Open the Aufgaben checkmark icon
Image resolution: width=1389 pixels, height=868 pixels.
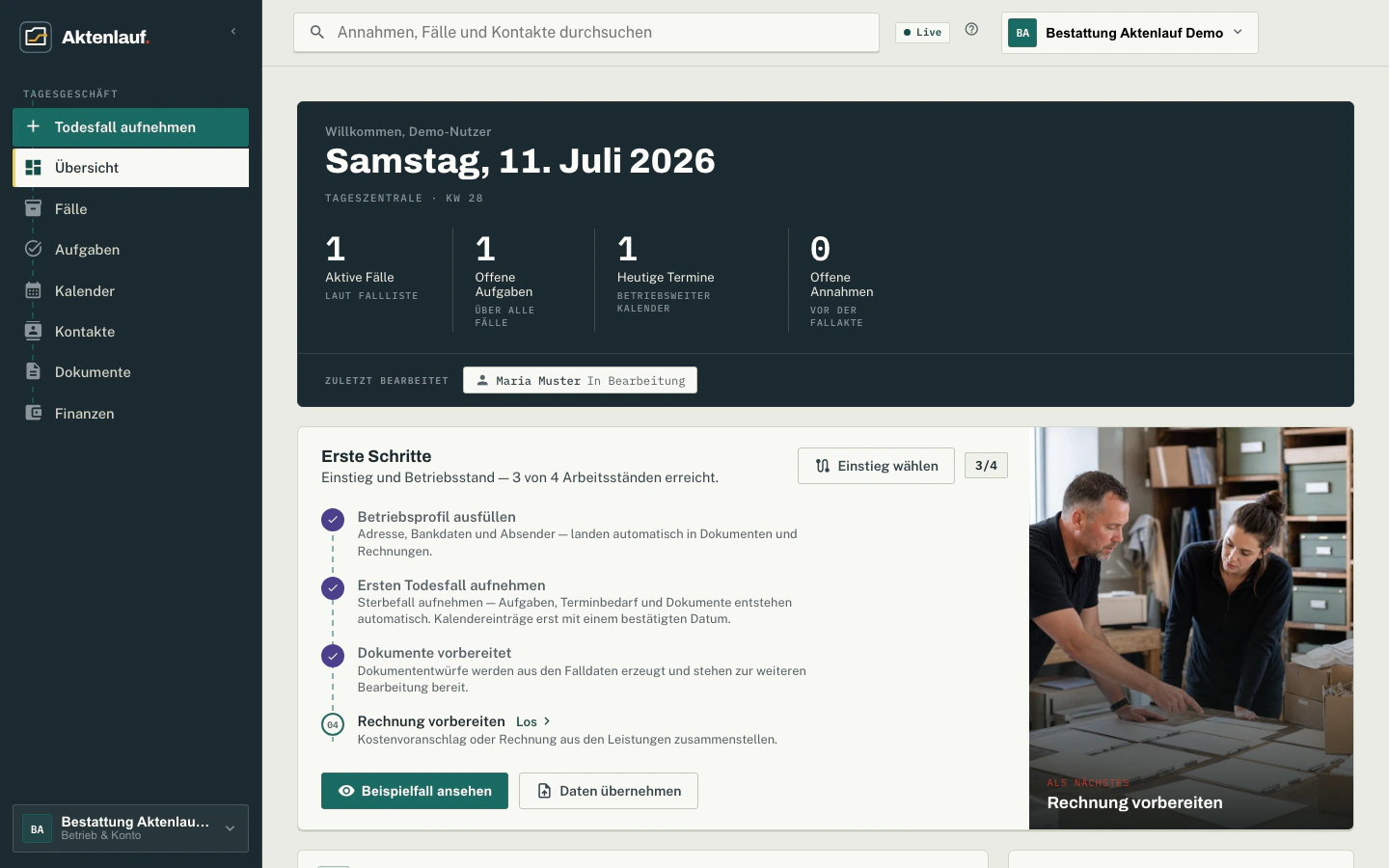(33, 249)
